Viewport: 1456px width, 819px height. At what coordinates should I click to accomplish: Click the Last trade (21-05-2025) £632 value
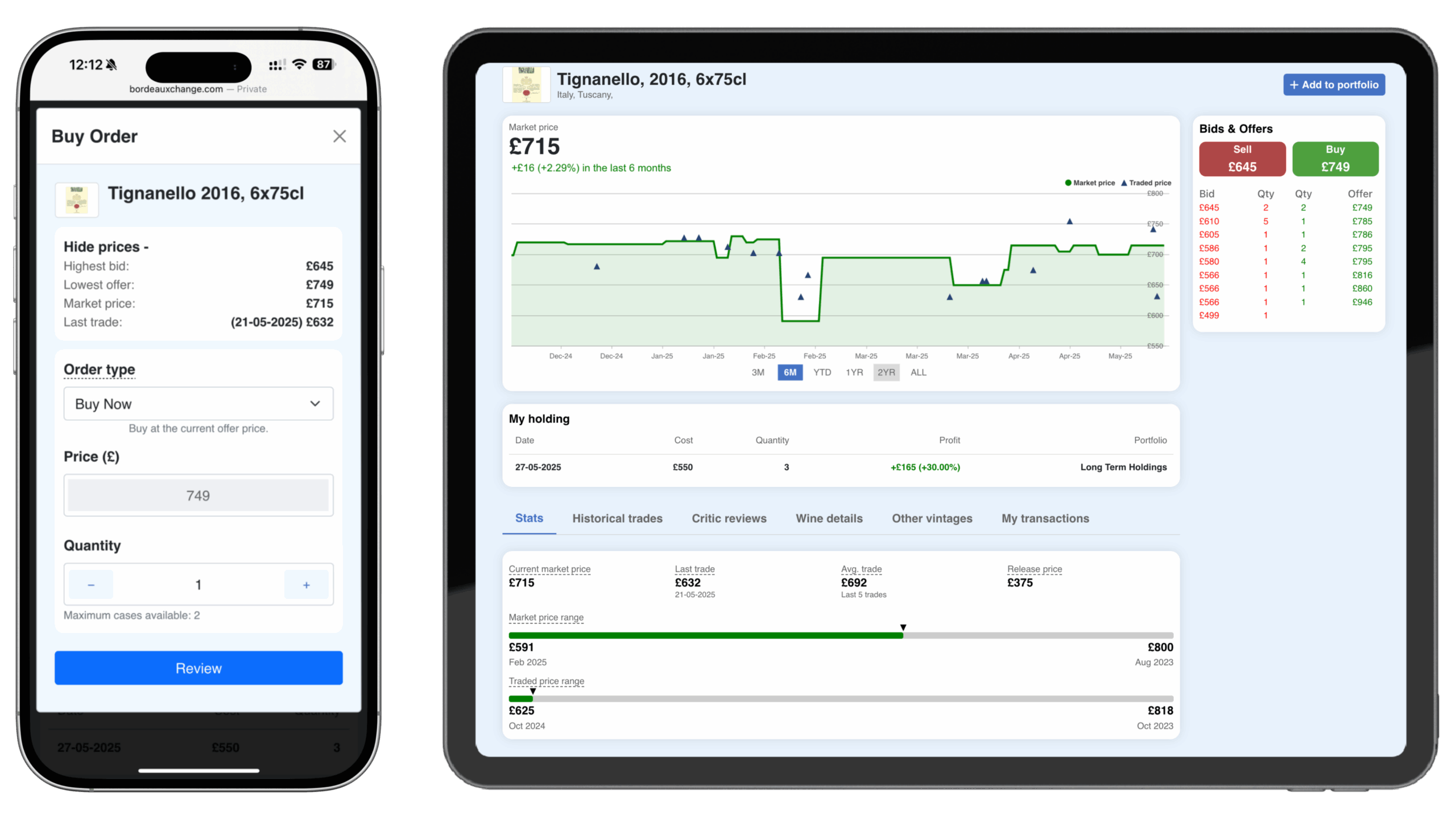pos(282,322)
